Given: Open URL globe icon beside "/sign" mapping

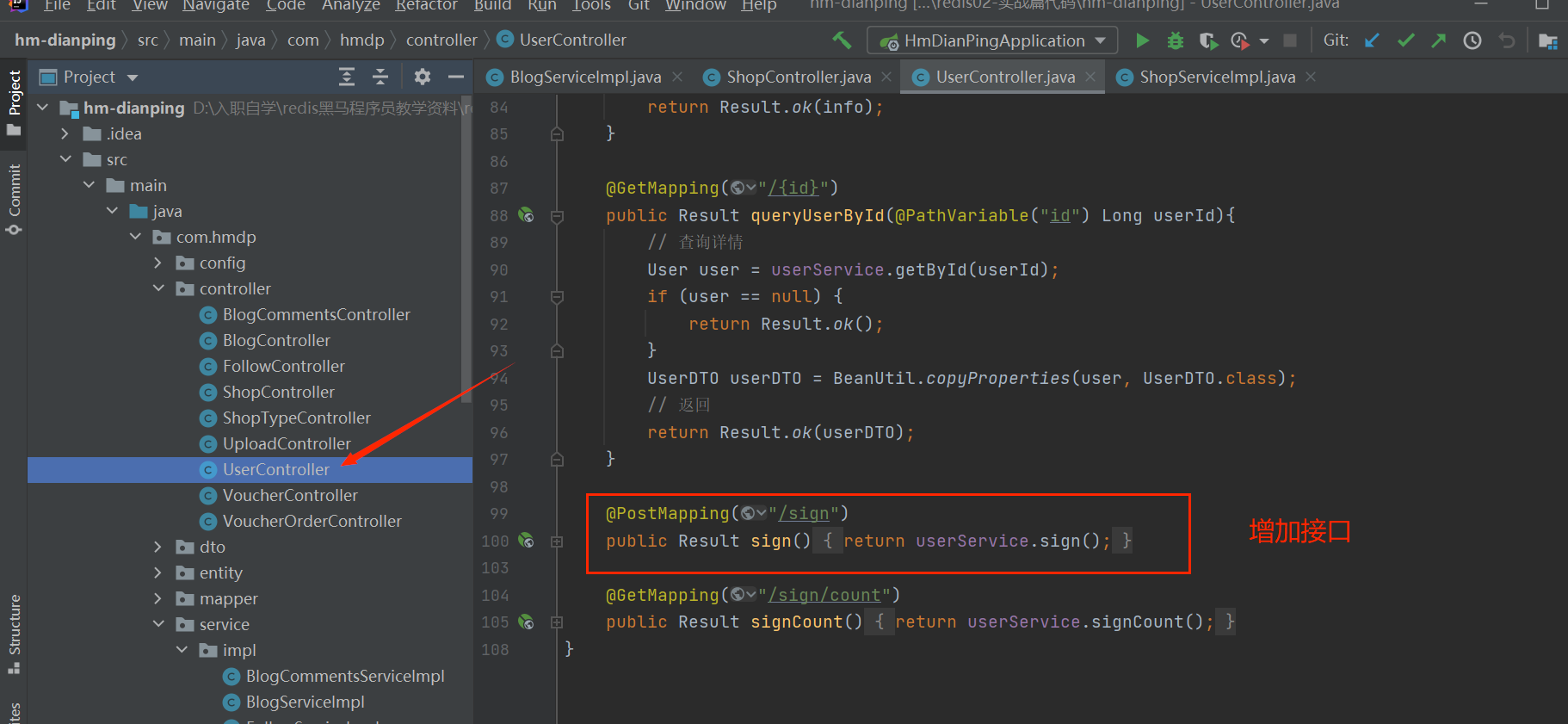Looking at the screenshot, I should pyautogui.click(x=754, y=513).
